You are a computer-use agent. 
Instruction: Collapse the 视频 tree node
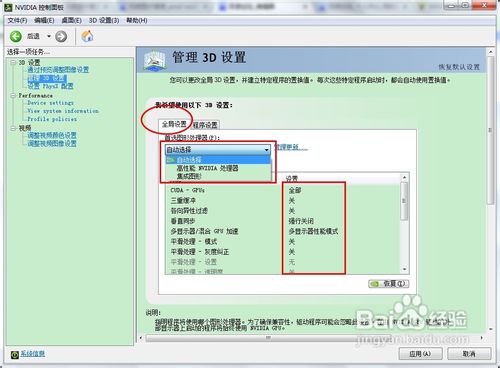click(13, 128)
